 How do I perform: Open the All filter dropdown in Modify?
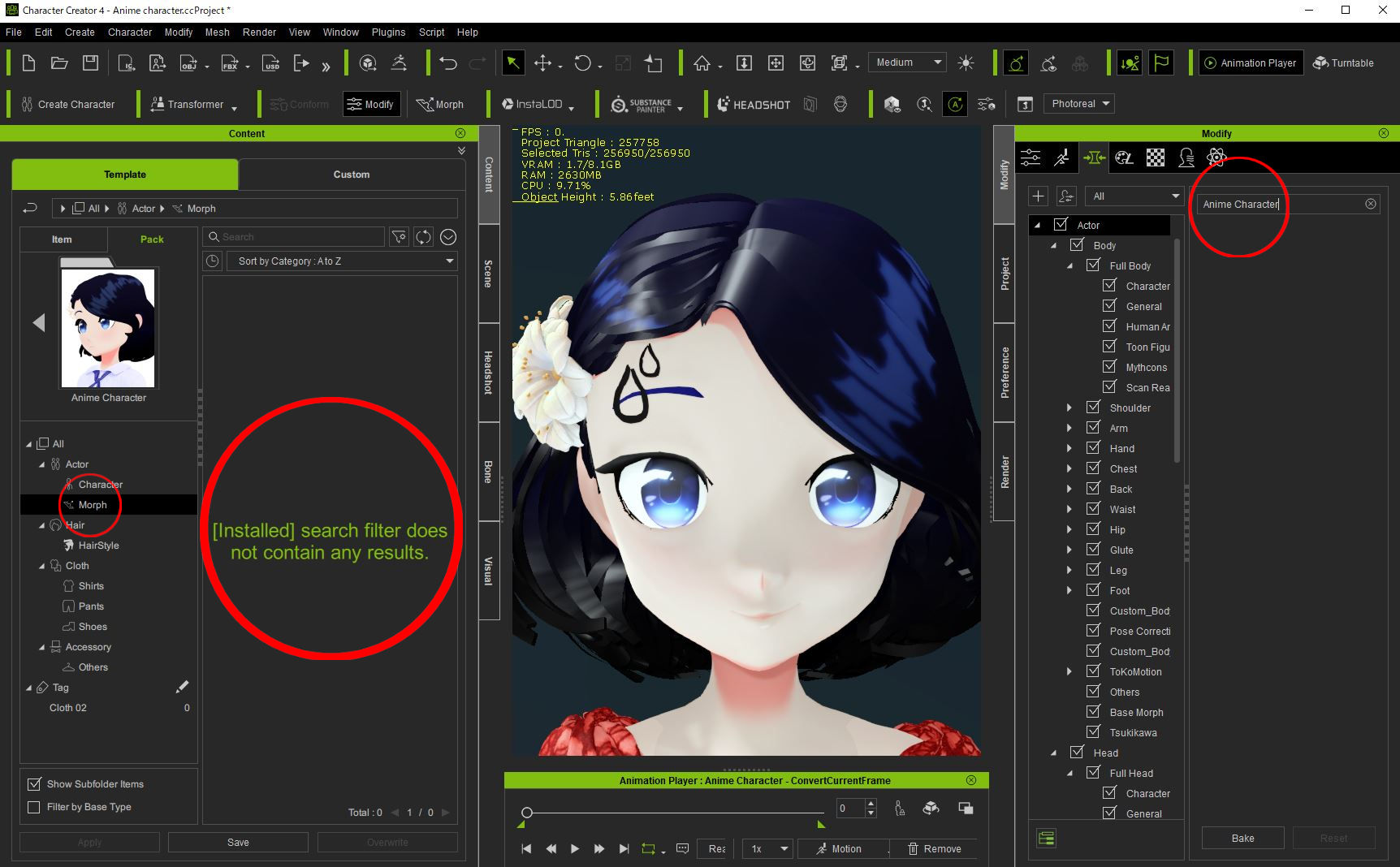pyautogui.click(x=1134, y=196)
